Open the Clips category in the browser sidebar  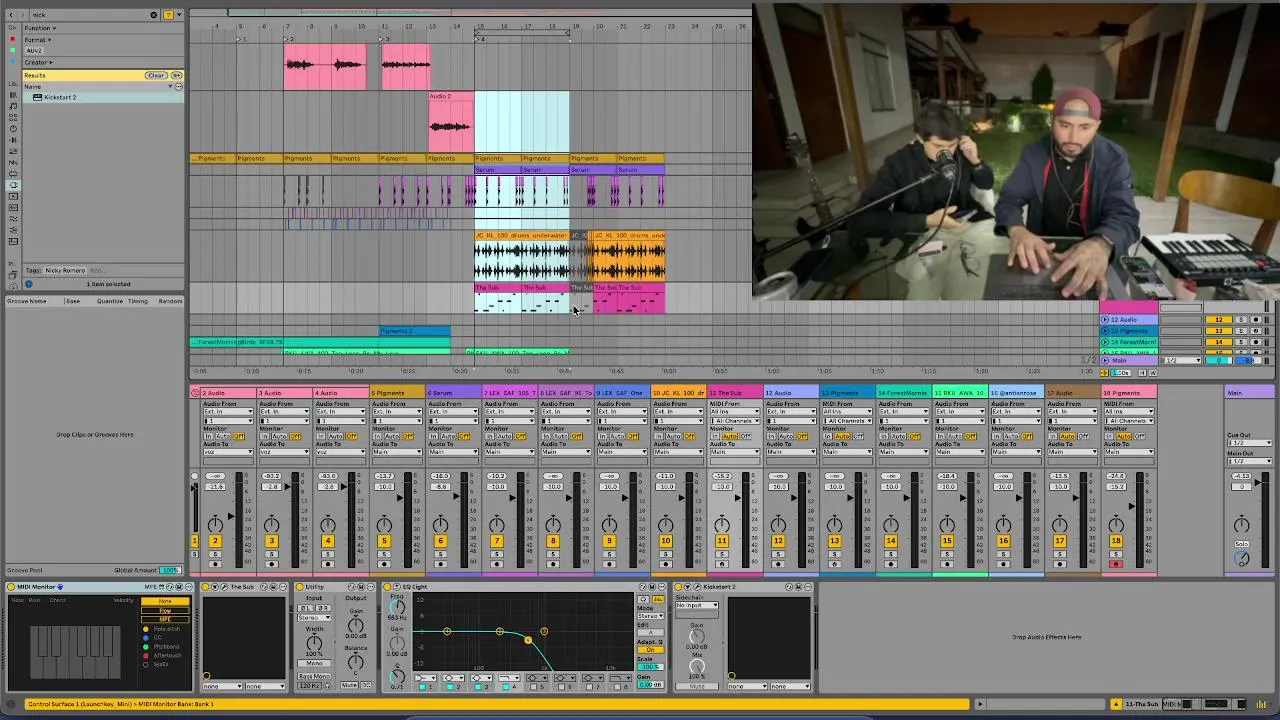pyautogui.click(x=13, y=196)
